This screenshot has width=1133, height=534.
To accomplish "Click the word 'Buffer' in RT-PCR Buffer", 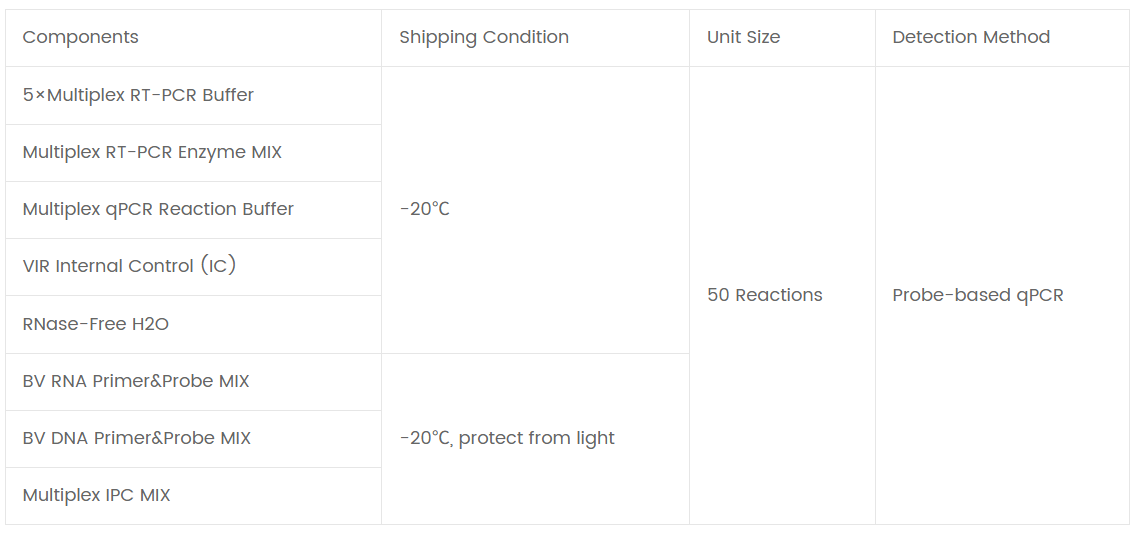I will click(228, 96).
